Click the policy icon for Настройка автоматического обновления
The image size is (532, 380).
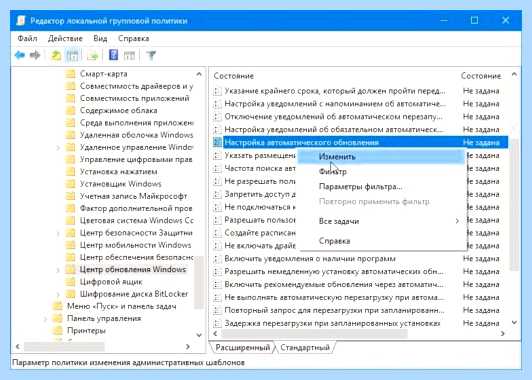coord(217,142)
